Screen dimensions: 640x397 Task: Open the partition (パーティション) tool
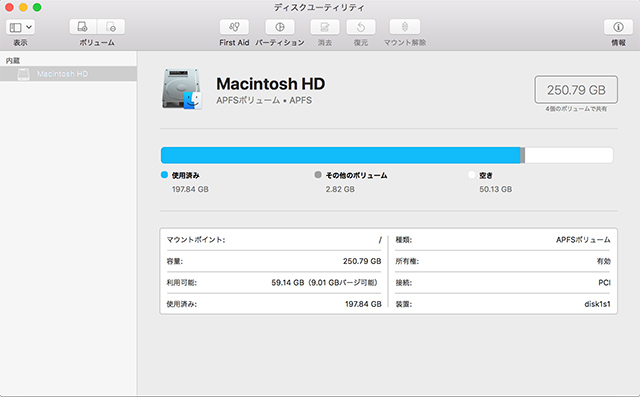[280, 27]
